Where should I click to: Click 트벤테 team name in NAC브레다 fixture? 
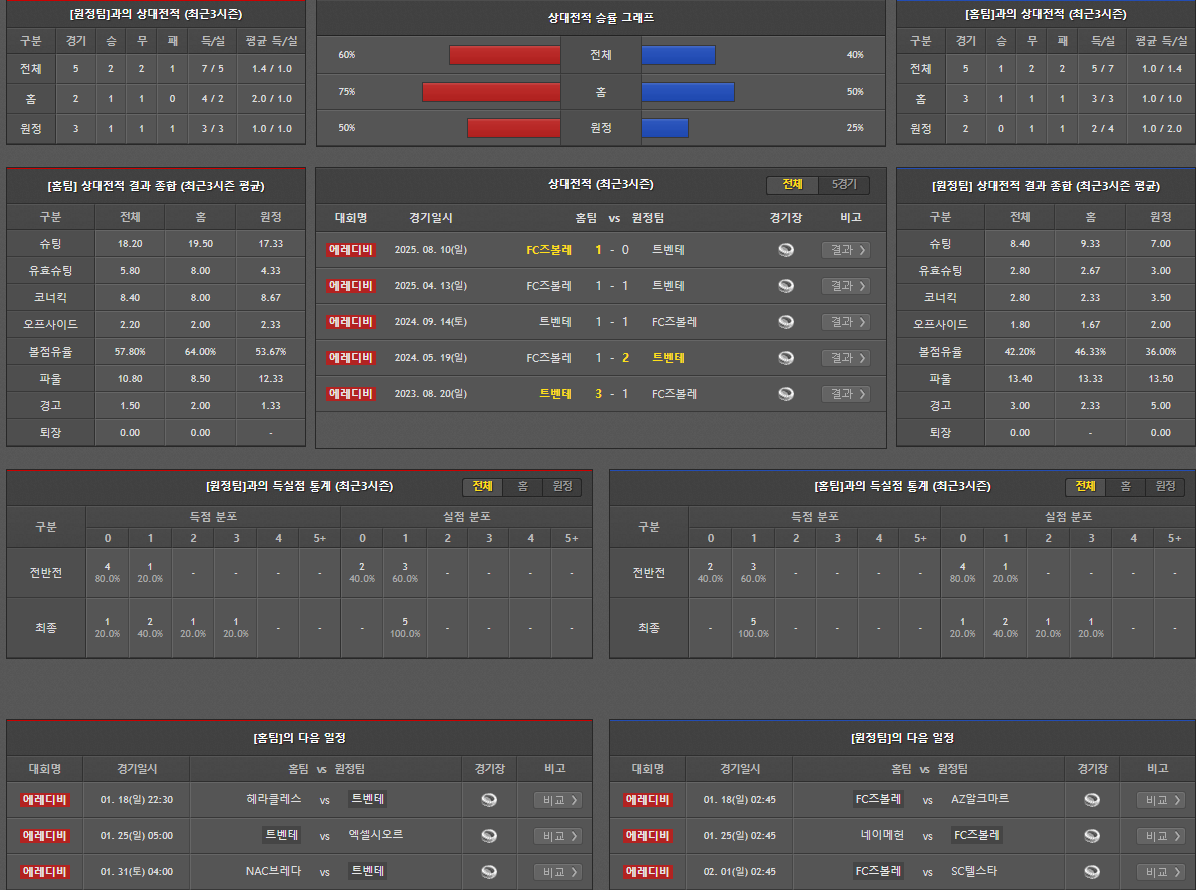tap(367, 871)
